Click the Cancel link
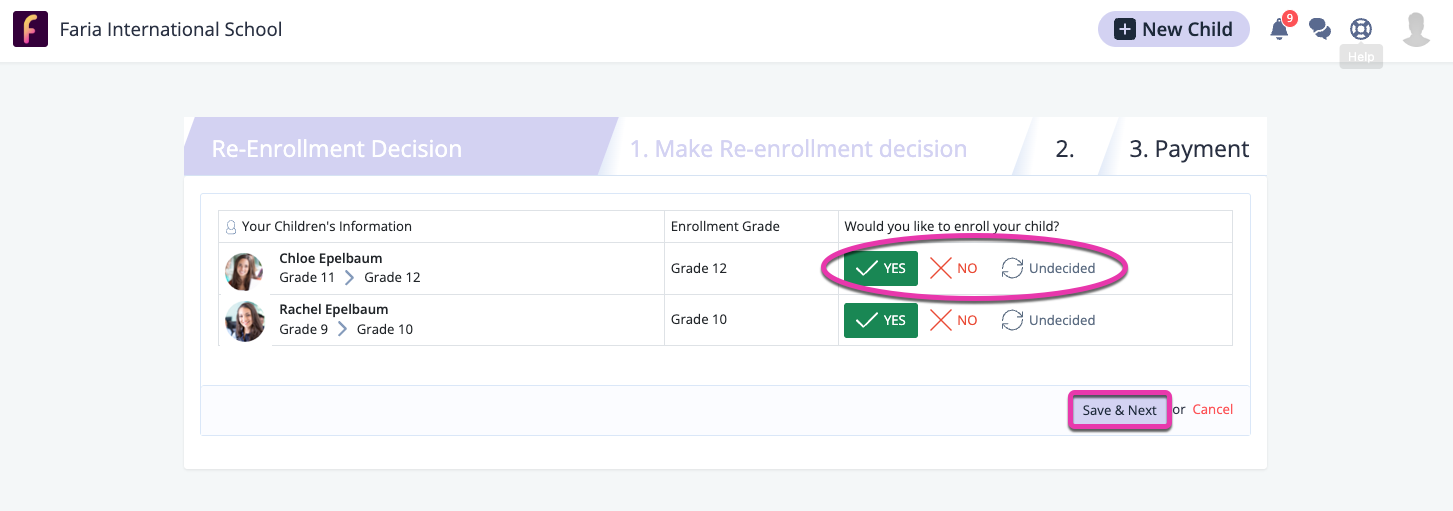Screen dimensions: 1453x511 tap(1212, 410)
